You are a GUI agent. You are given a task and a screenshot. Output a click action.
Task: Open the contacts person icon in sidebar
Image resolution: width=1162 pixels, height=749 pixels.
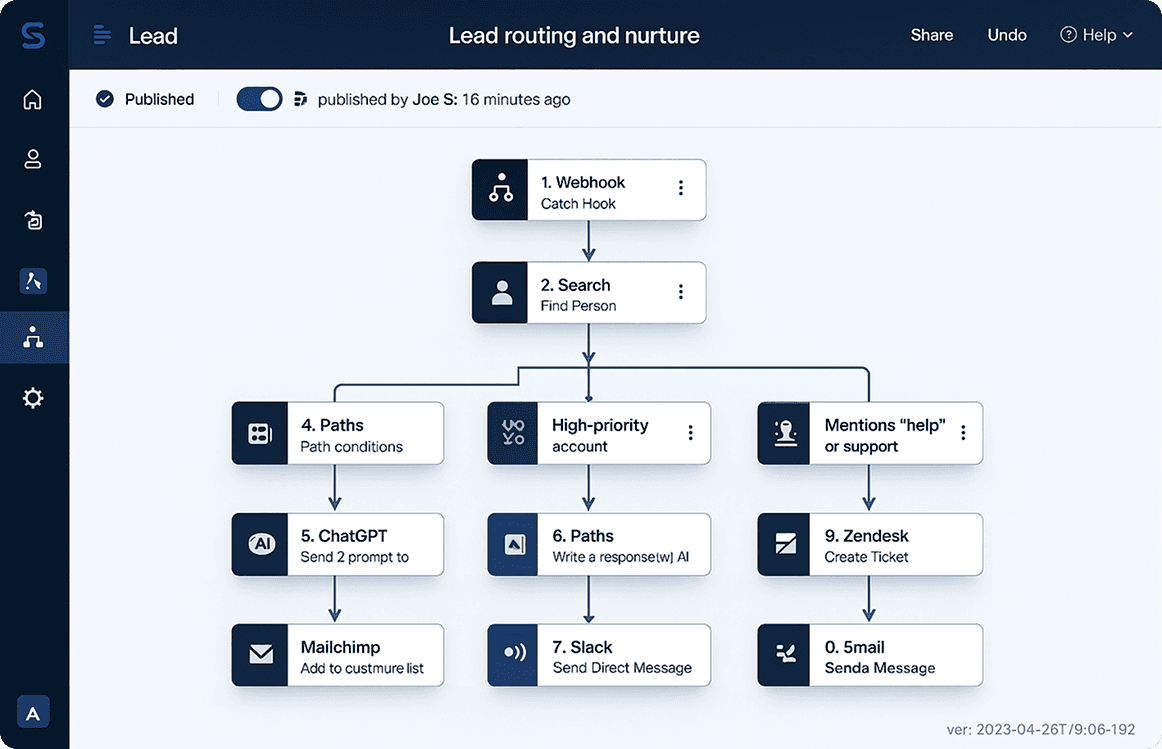coord(33,159)
